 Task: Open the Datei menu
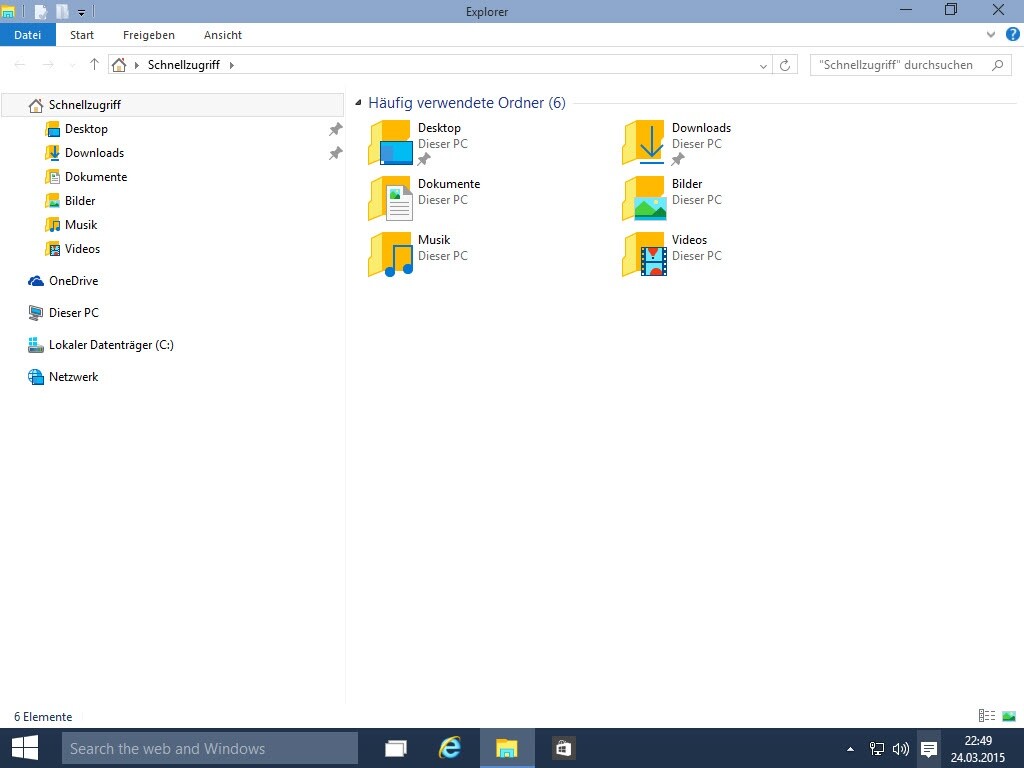[x=27, y=35]
